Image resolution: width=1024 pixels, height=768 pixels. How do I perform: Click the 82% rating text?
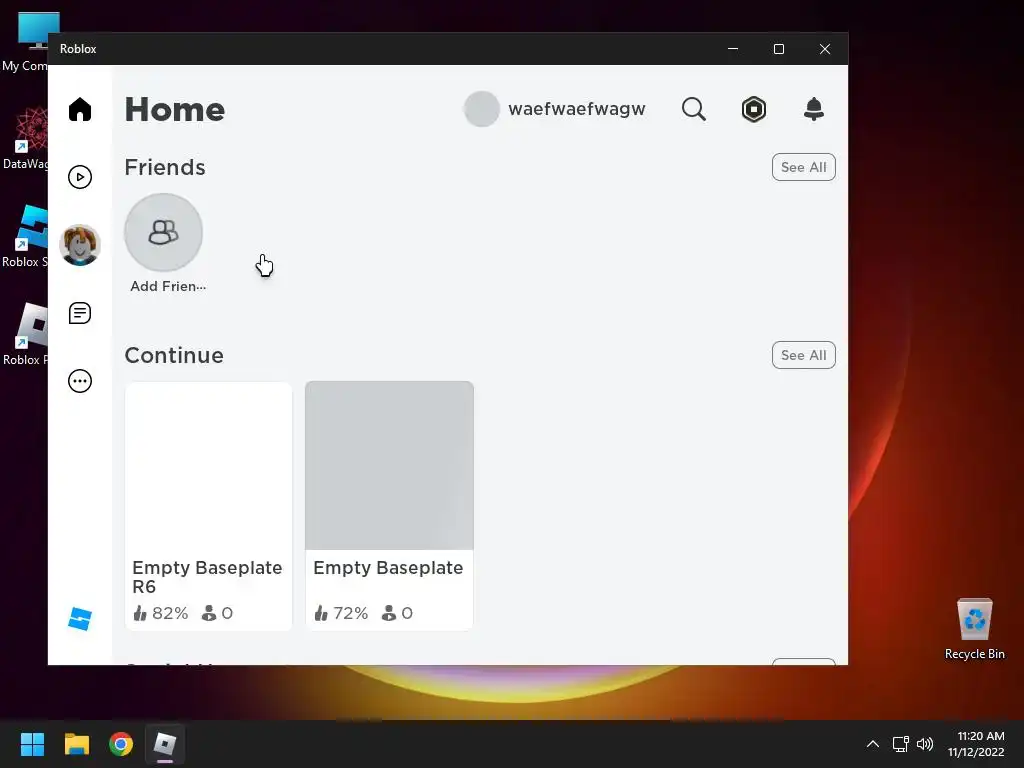point(169,613)
